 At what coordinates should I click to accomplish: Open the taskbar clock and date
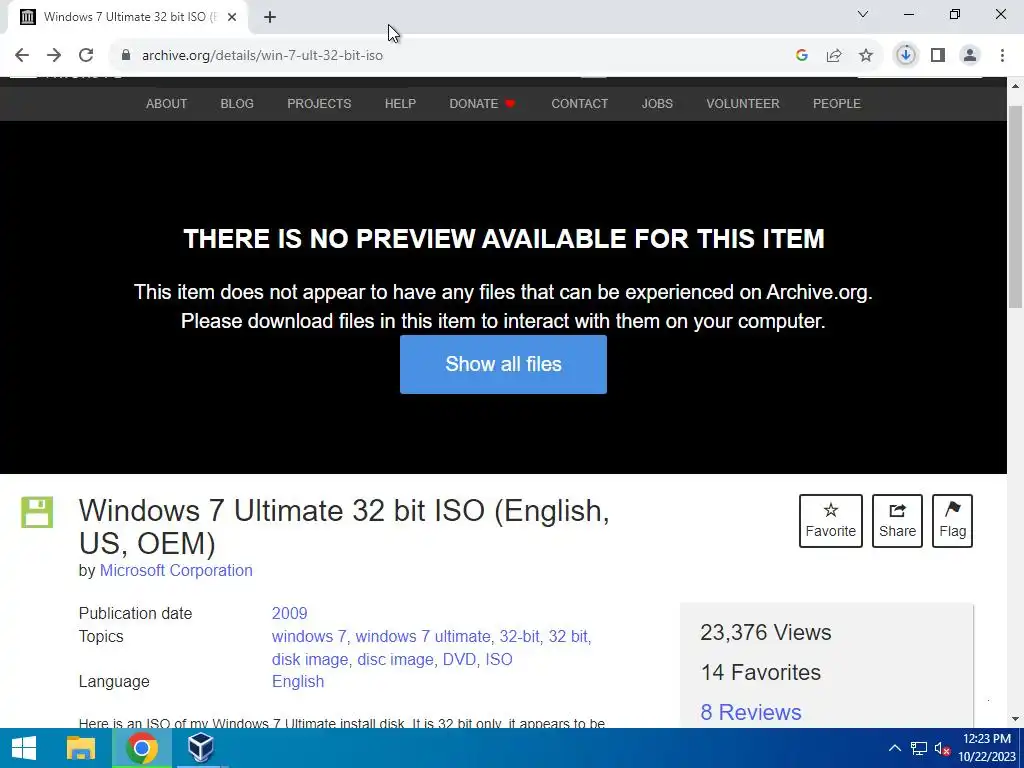(987, 748)
